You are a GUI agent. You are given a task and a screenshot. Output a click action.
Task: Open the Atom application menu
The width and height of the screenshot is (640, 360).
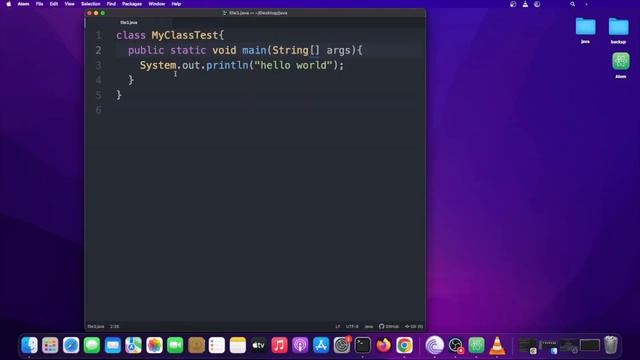pyautogui.click(x=23, y=4)
